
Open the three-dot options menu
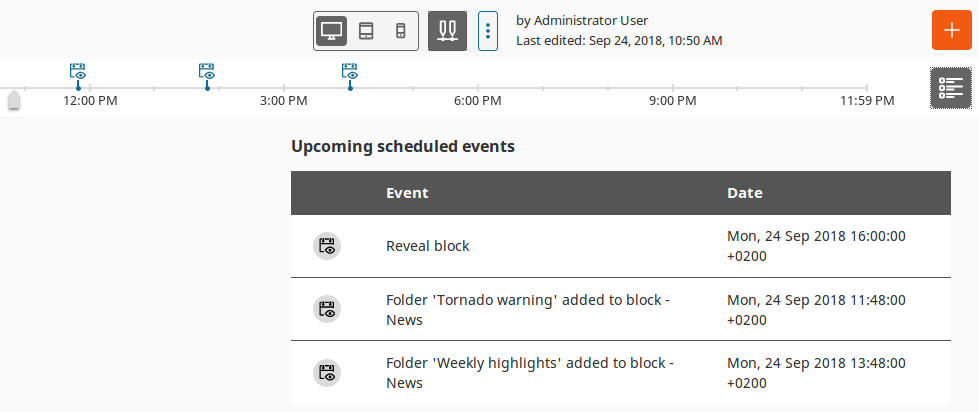pos(487,31)
